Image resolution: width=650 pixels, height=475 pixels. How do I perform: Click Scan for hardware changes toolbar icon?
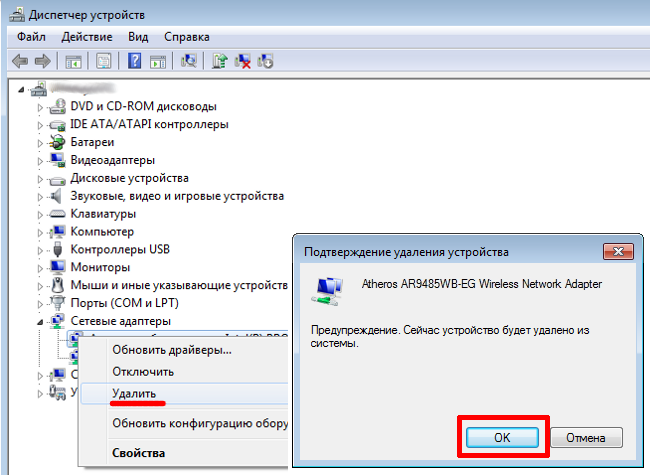(188, 61)
